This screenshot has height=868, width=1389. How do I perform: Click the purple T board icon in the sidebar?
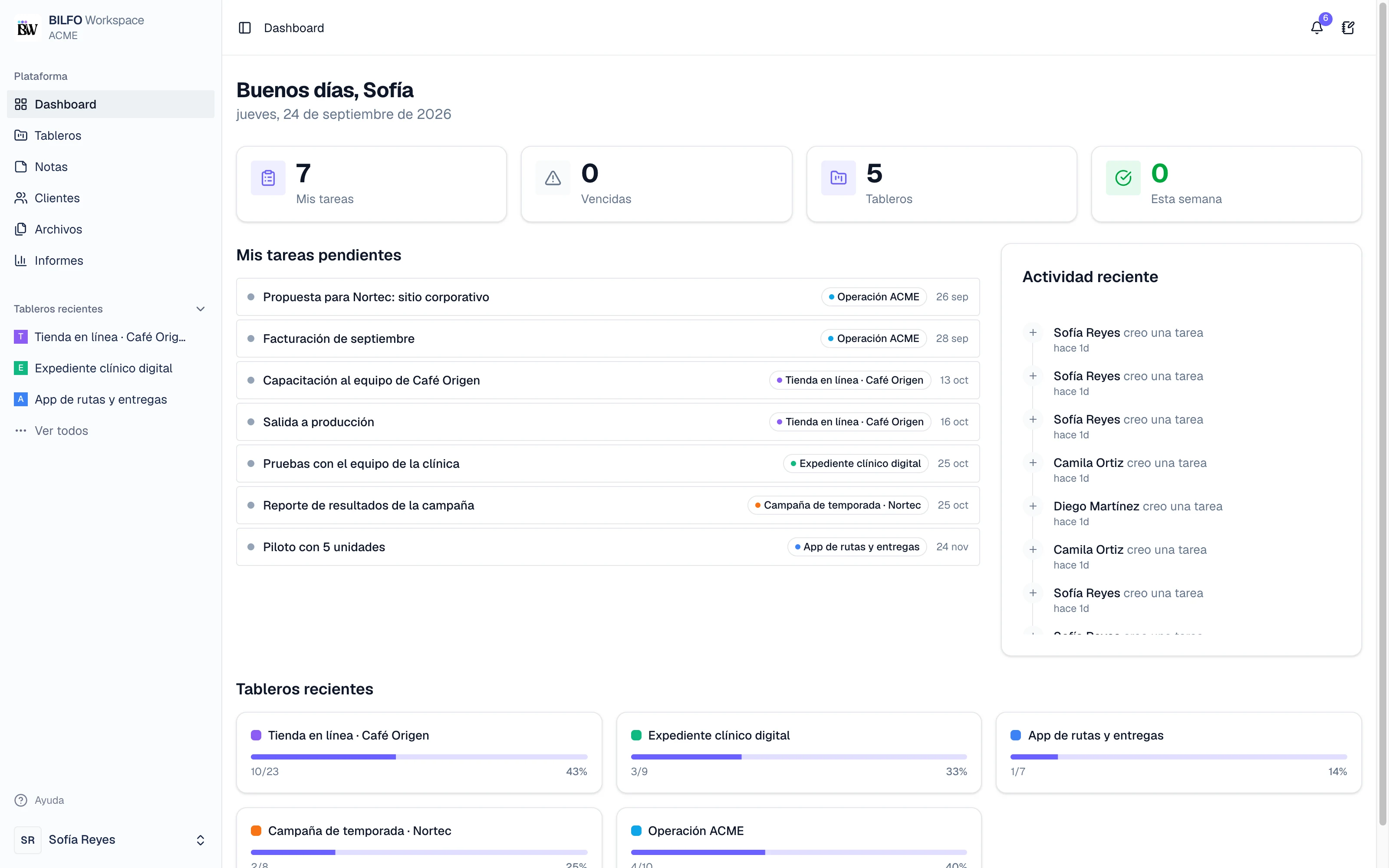coord(21,337)
